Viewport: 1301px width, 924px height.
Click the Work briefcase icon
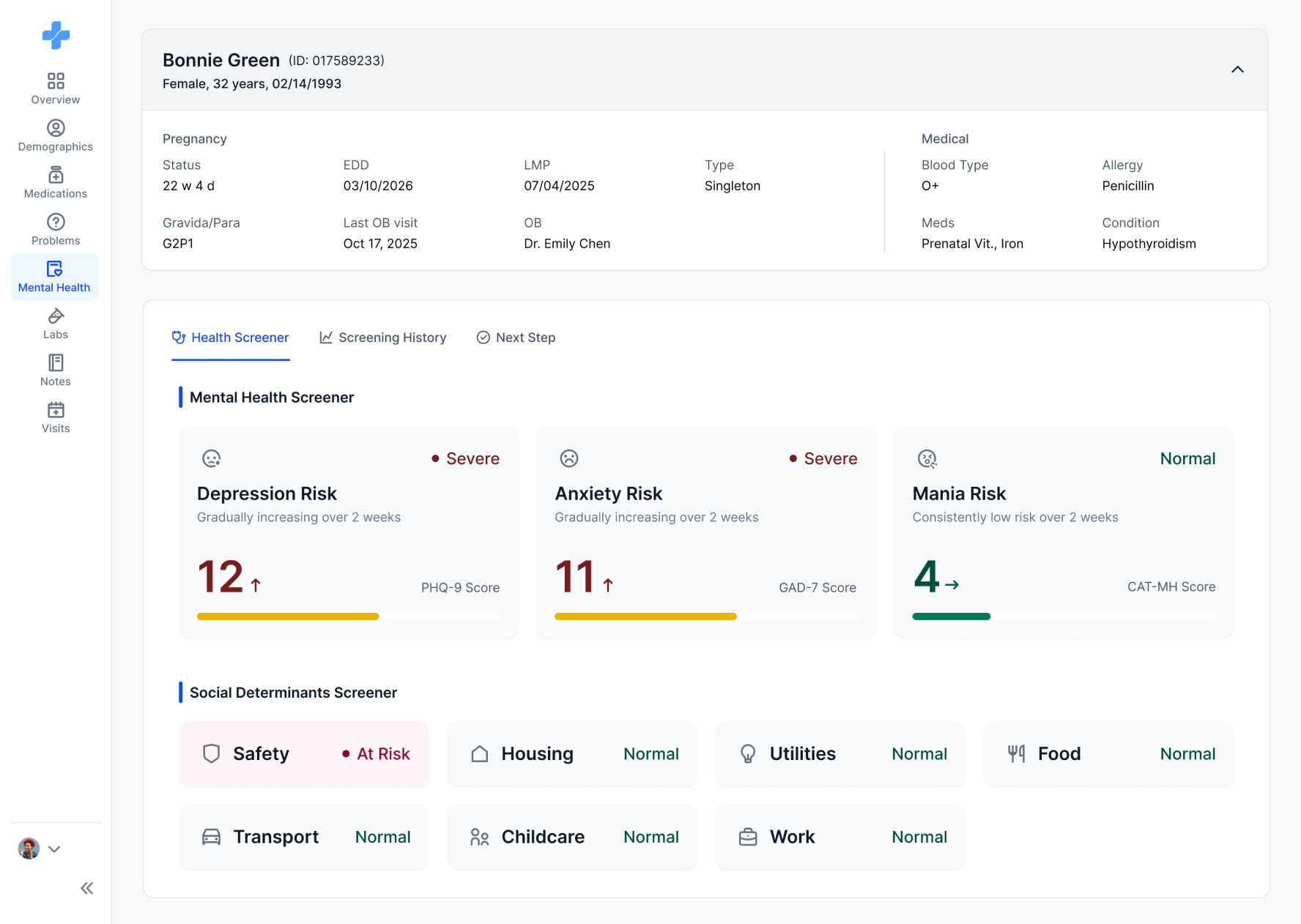(x=748, y=837)
